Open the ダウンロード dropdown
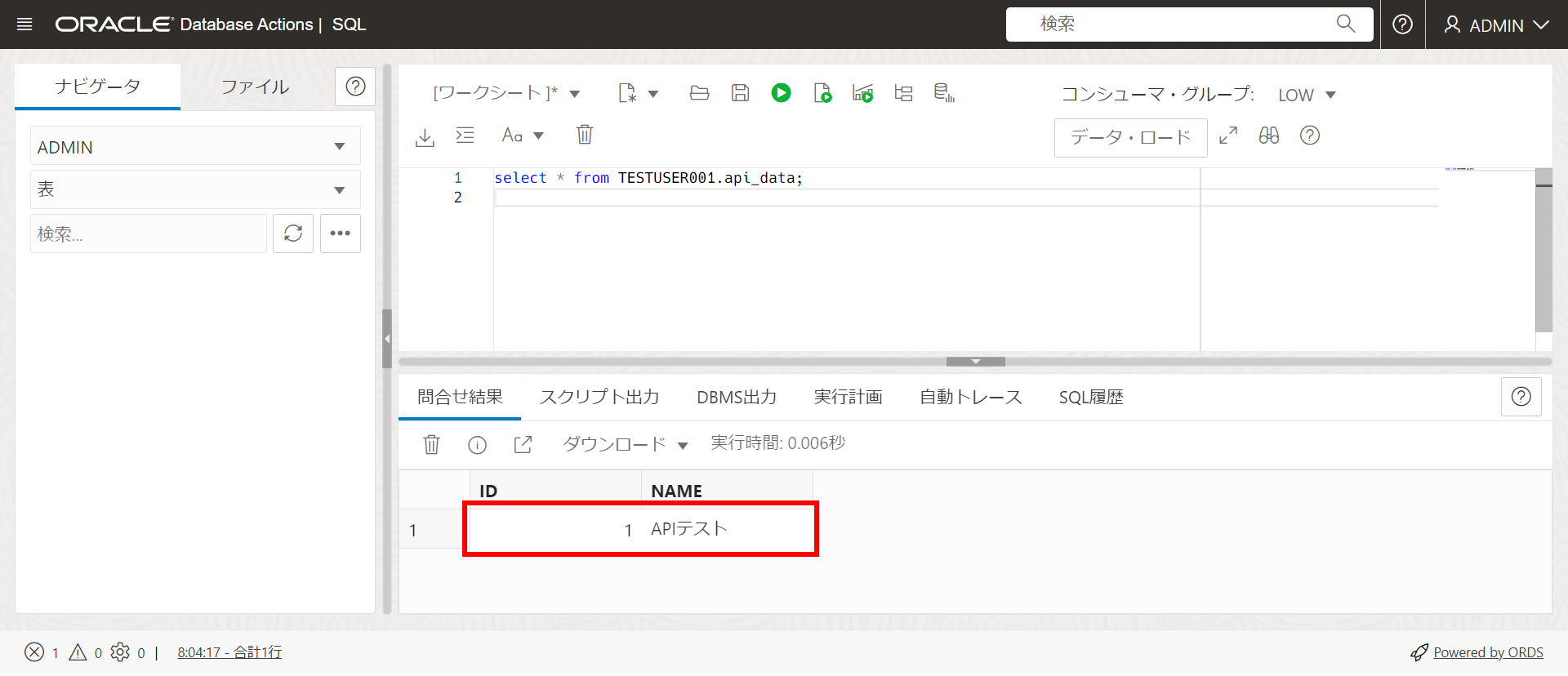1568x676 pixels. point(626,444)
